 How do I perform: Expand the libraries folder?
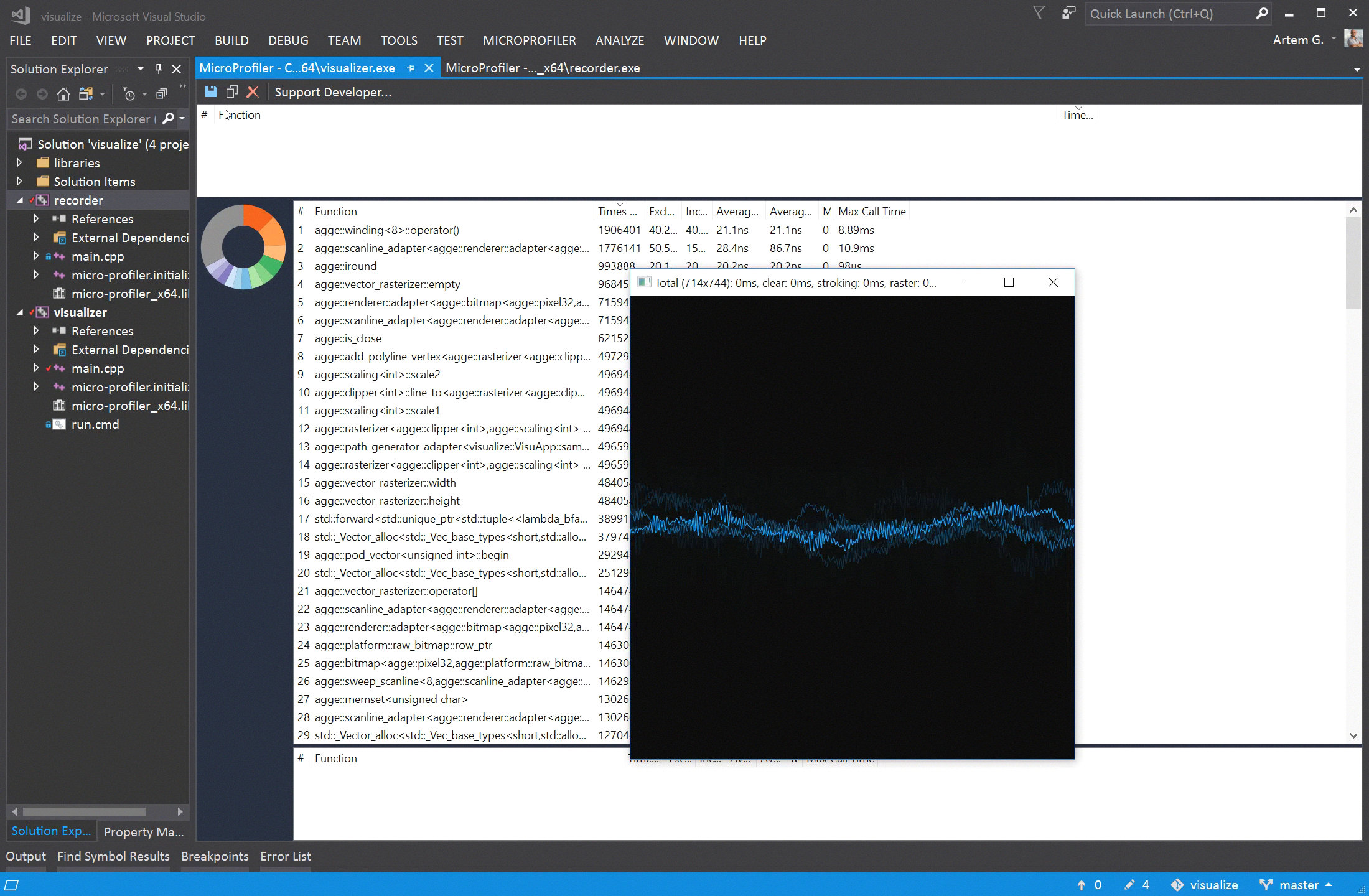coord(19,162)
